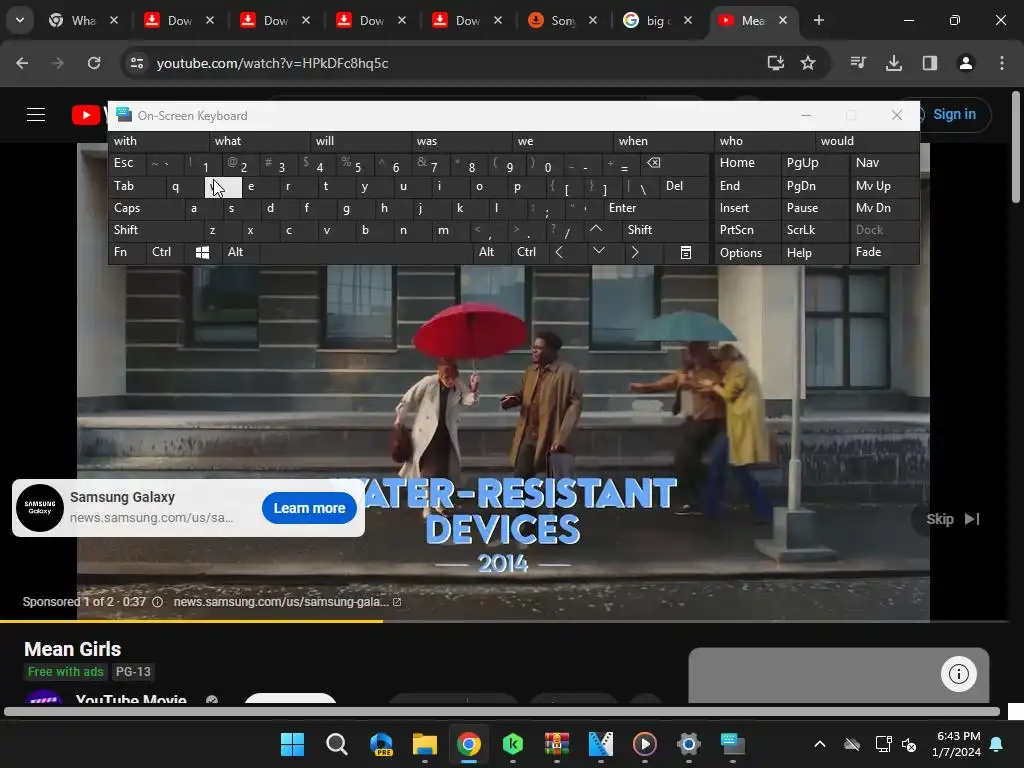
Task: Click the up arrow key on the On-Screen Keyboard
Action: pos(596,229)
